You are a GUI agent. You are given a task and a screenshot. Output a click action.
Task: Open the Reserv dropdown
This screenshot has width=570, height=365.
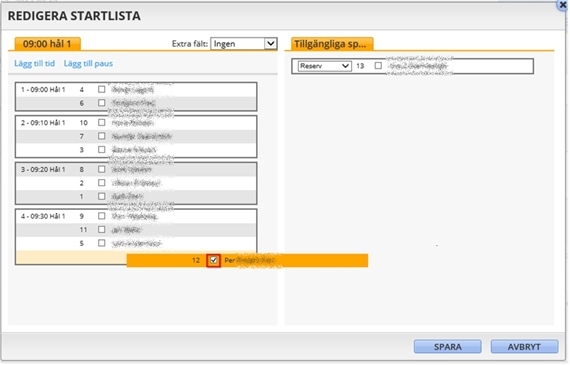pos(325,66)
